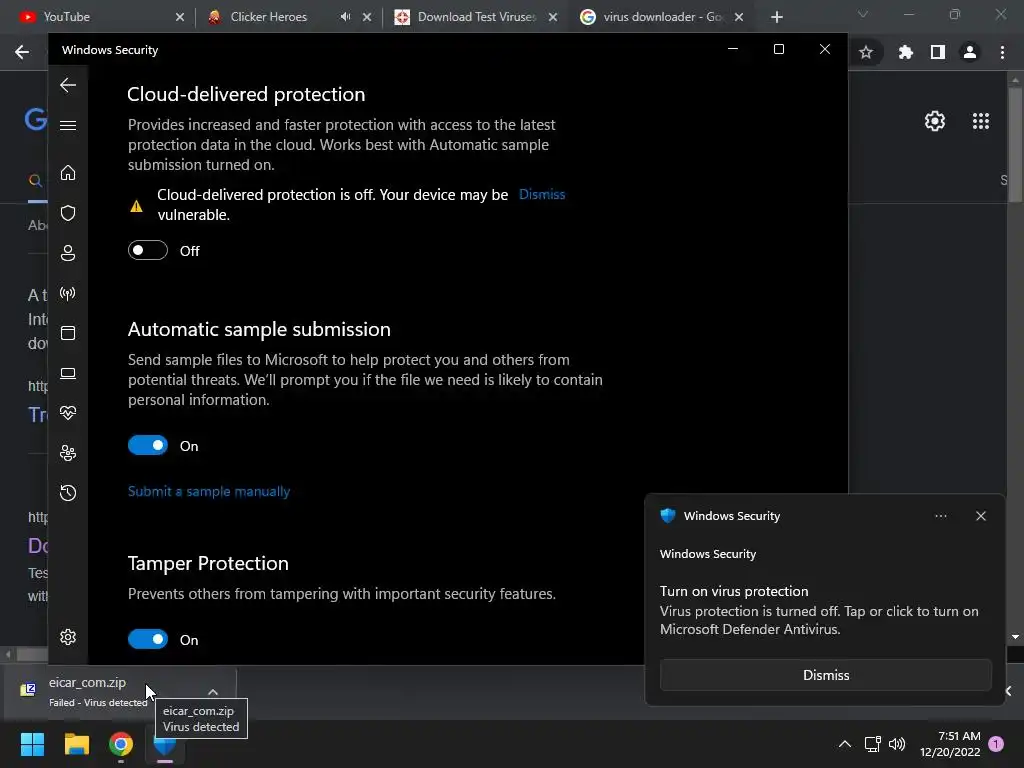The image size is (1024, 768).
Task: Click Chrome back arrow button
Action: [x=22, y=52]
